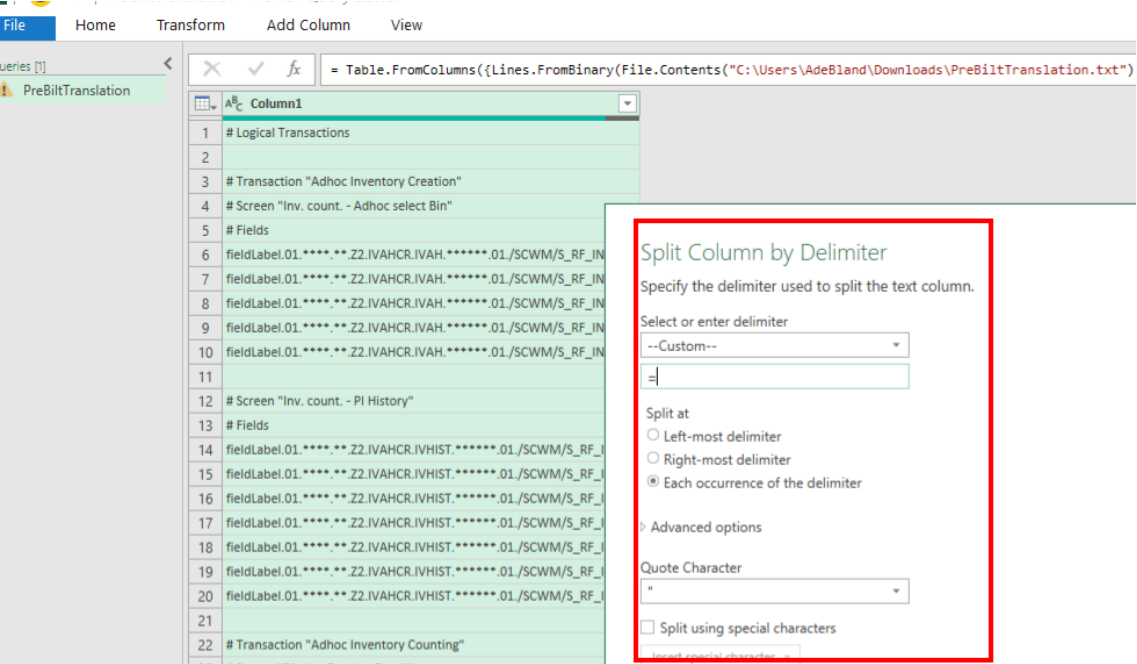The image size is (1137, 664).
Task: Click the cancel formula X icon
Action: click(x=212, y=69)
